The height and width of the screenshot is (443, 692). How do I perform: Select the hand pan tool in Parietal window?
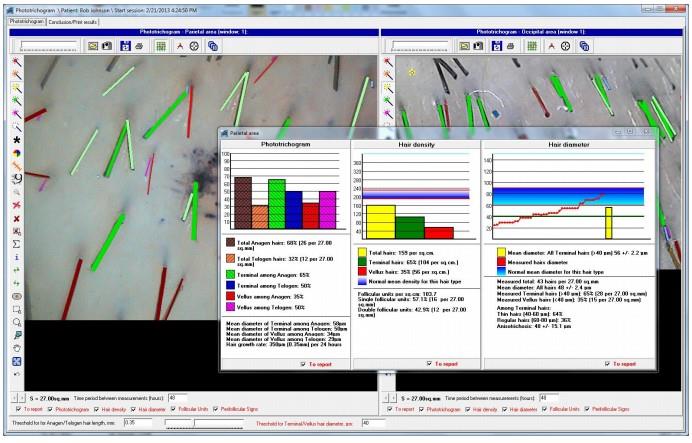click(x=16, y=348)
